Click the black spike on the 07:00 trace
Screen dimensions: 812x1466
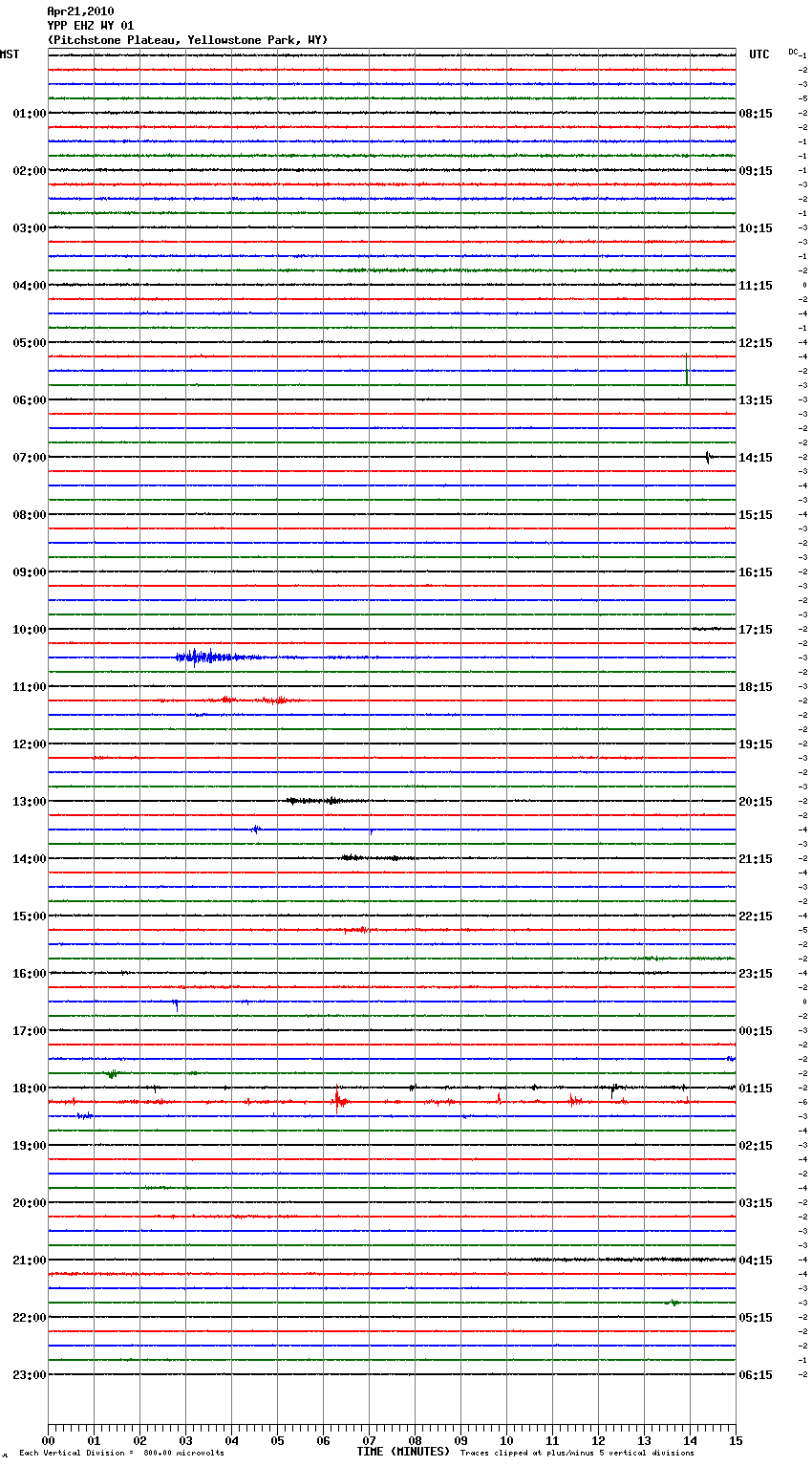coord(708,458)
